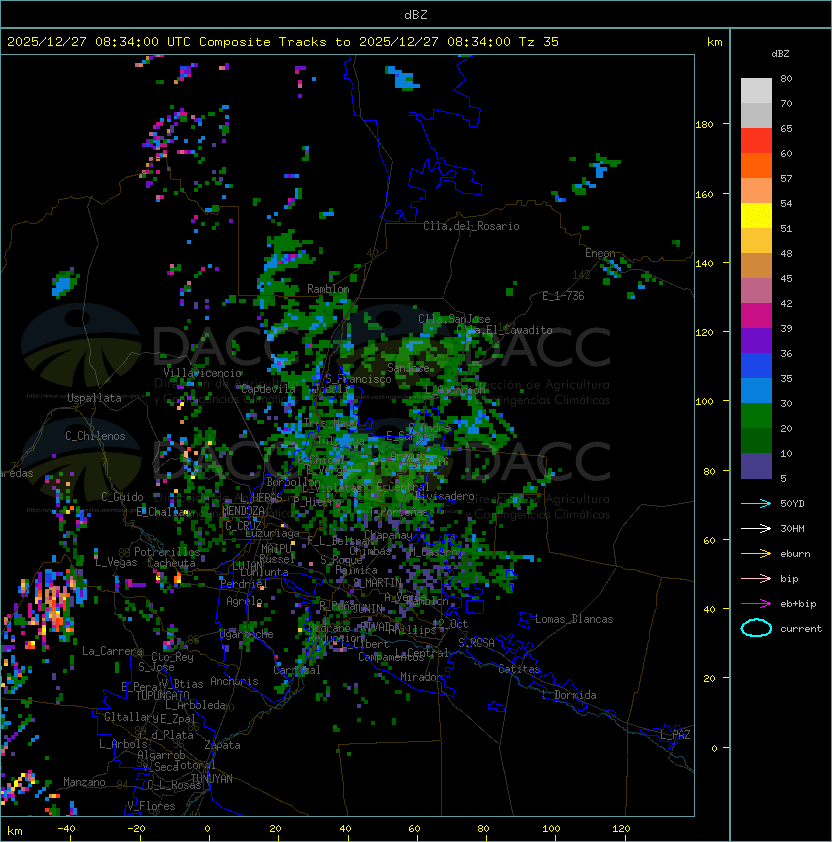This screenshot has width=832, height=842.
Task: Click the 'Carrizal' place label
Action: click(297, 670)
